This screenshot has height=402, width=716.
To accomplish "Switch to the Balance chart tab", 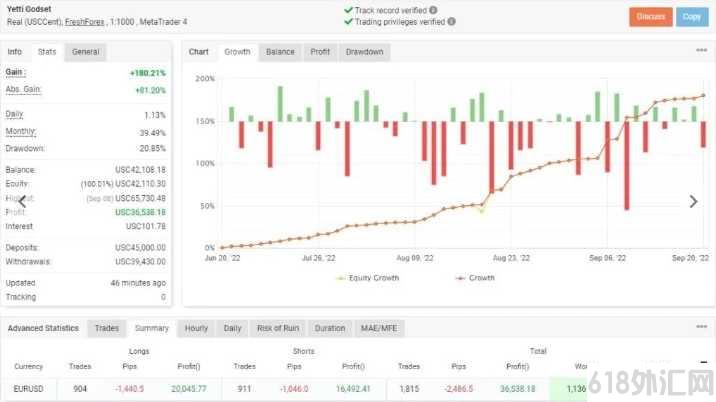I will (280, 52).
